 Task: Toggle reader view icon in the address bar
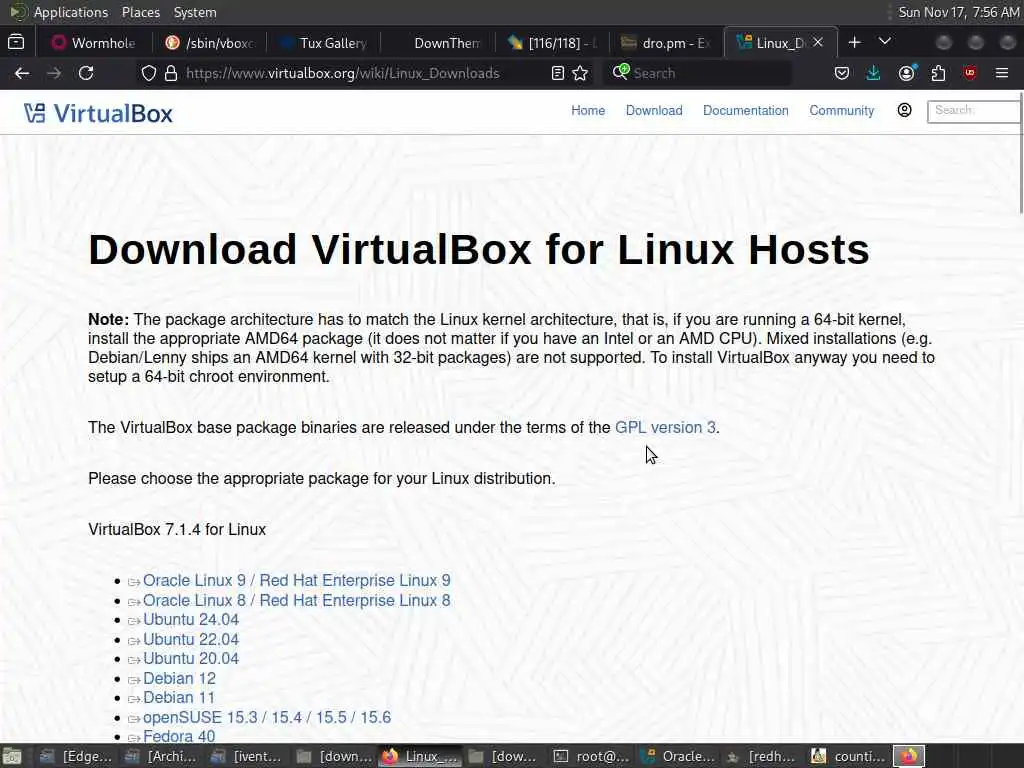[558, 73]
